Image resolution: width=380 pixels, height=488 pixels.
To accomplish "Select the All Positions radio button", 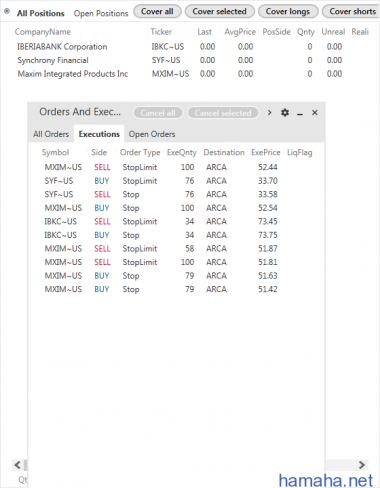I will coord(7,11).
